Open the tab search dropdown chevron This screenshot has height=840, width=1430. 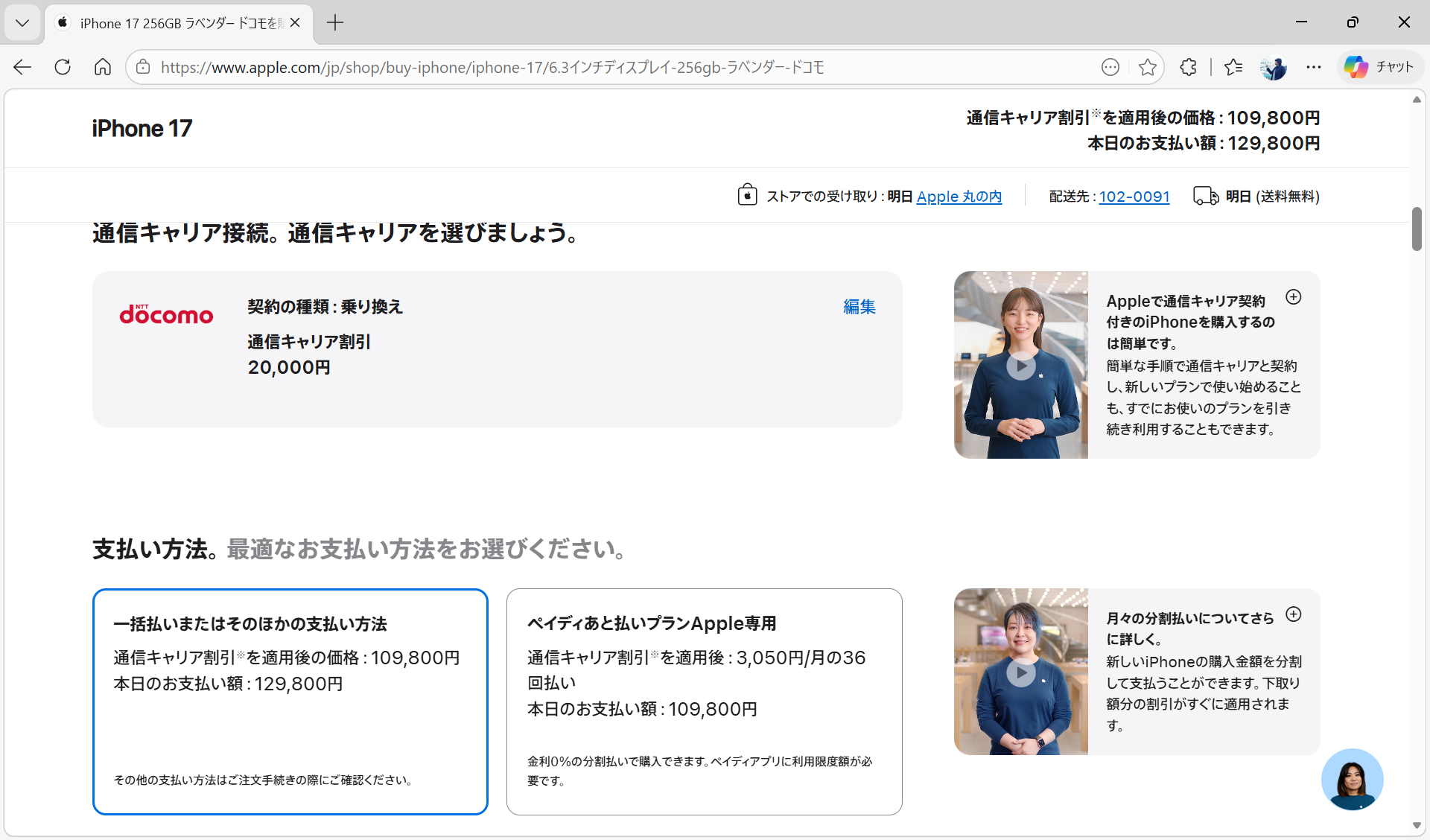click(x=22, y=23)
